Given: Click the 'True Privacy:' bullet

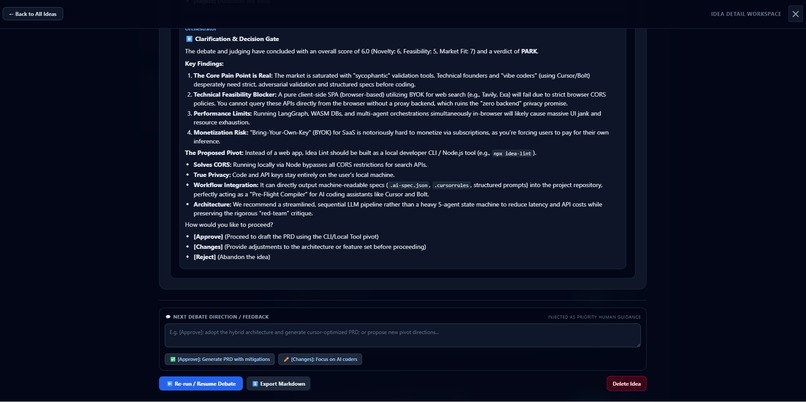Looking at the screenshot, I should click(212, 175).
